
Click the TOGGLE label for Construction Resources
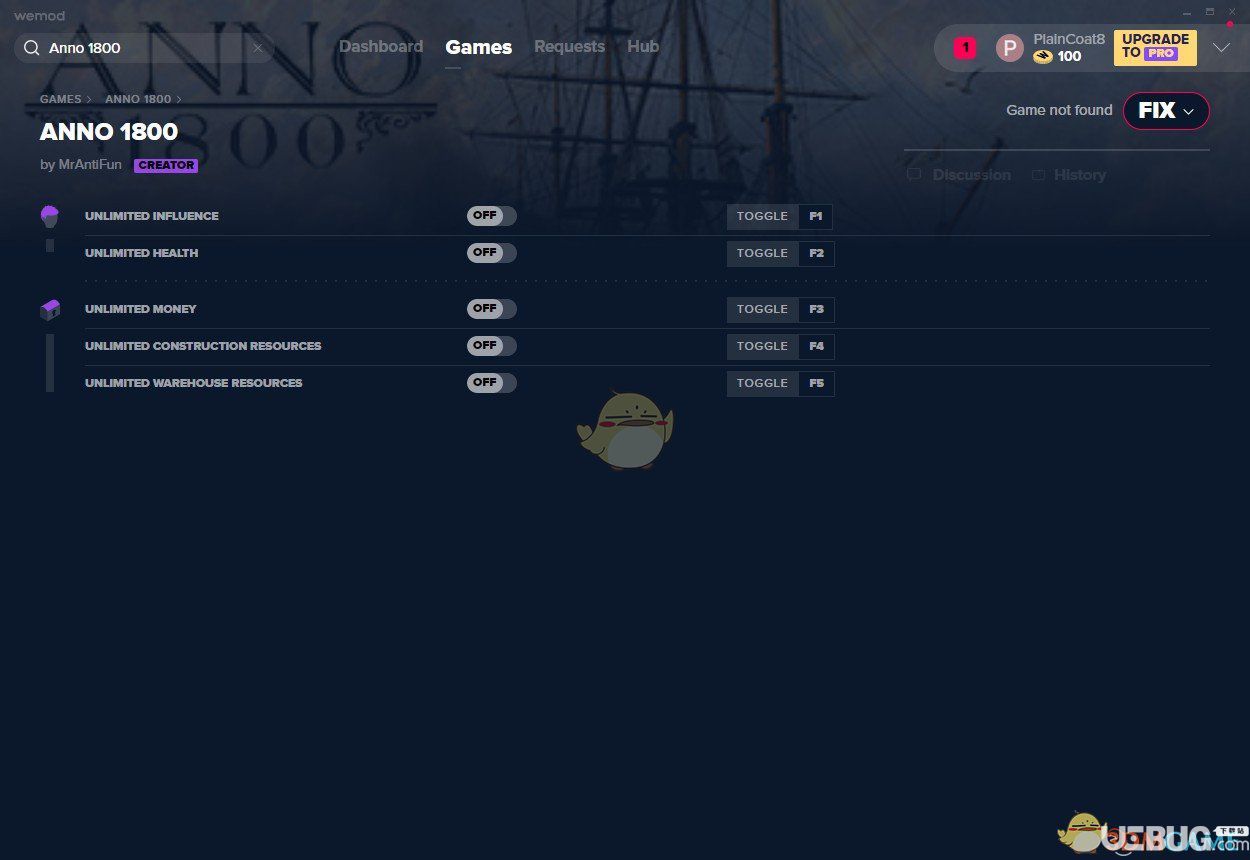[763, 347]
